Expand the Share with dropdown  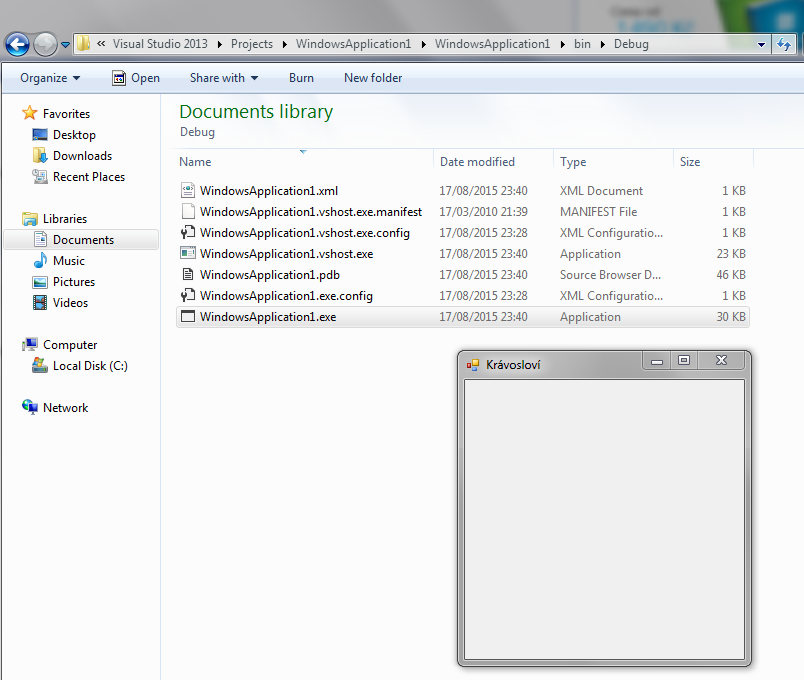pos(224,78)
